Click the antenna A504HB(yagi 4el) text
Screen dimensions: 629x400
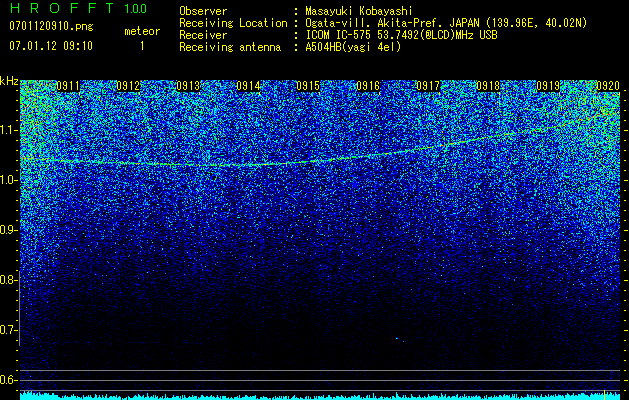pos(353,47)
